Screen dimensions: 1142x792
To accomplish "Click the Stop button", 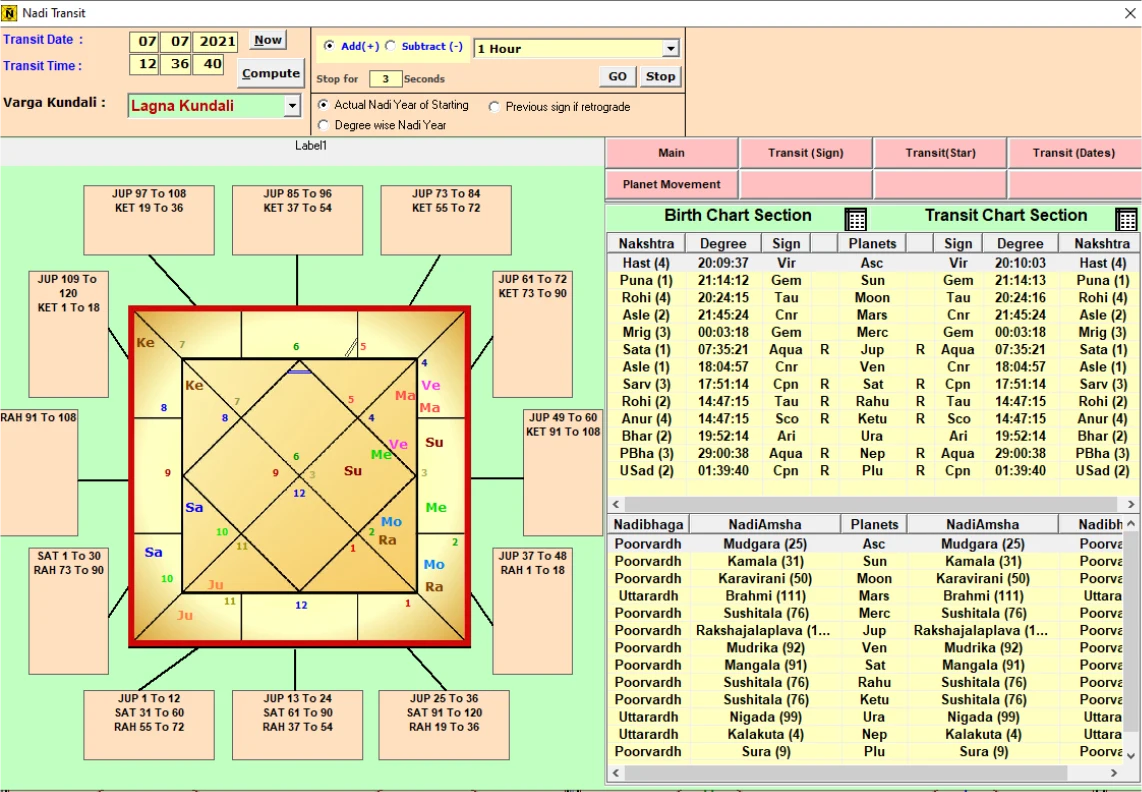I will [661, 77].
